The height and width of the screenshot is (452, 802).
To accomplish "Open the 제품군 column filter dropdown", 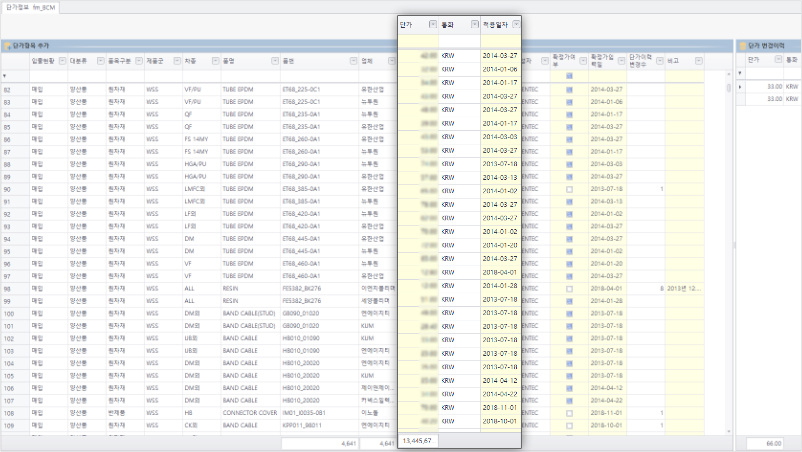I will (x=177, y=61).
